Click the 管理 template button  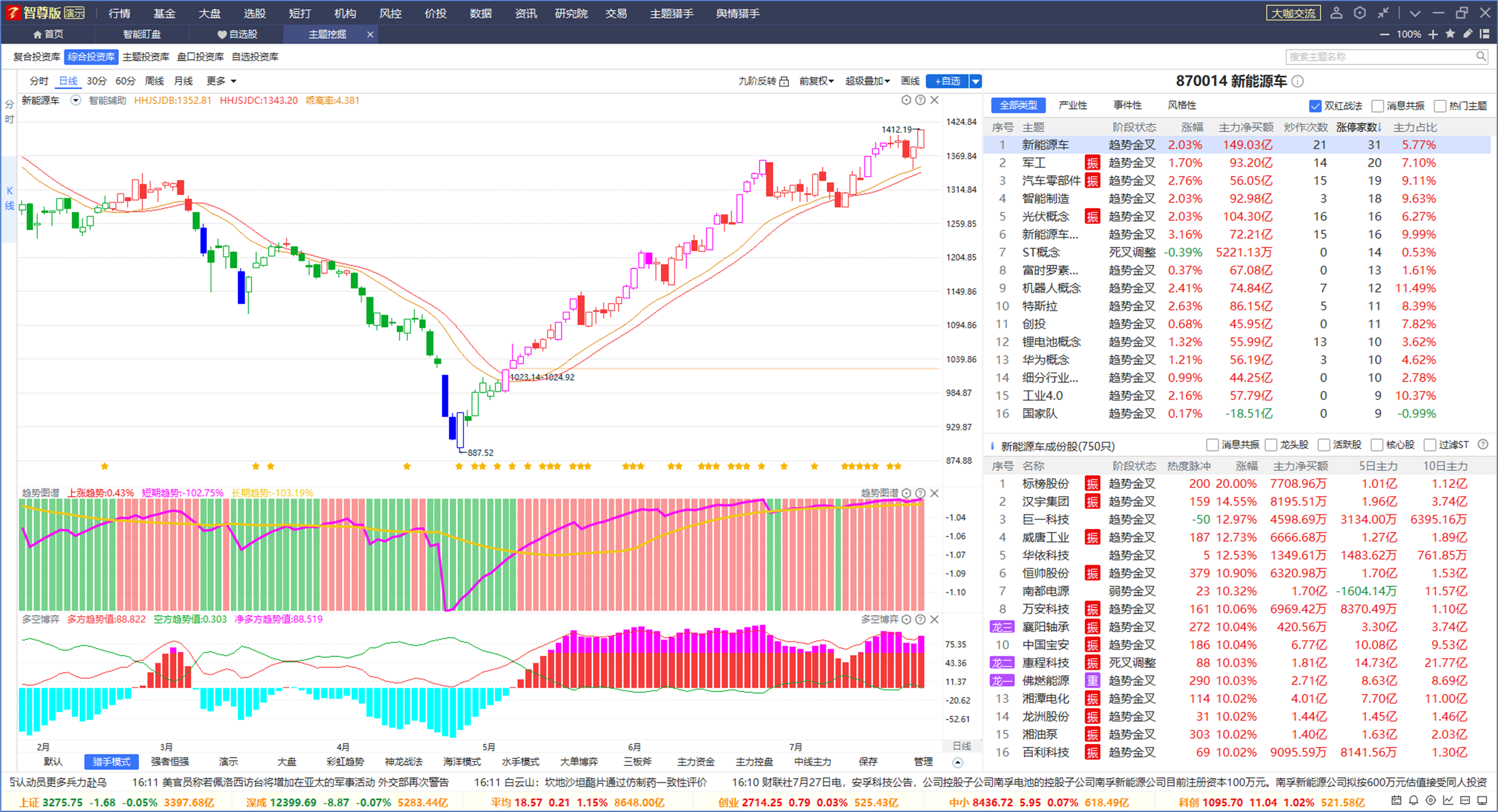click(923, 762)
